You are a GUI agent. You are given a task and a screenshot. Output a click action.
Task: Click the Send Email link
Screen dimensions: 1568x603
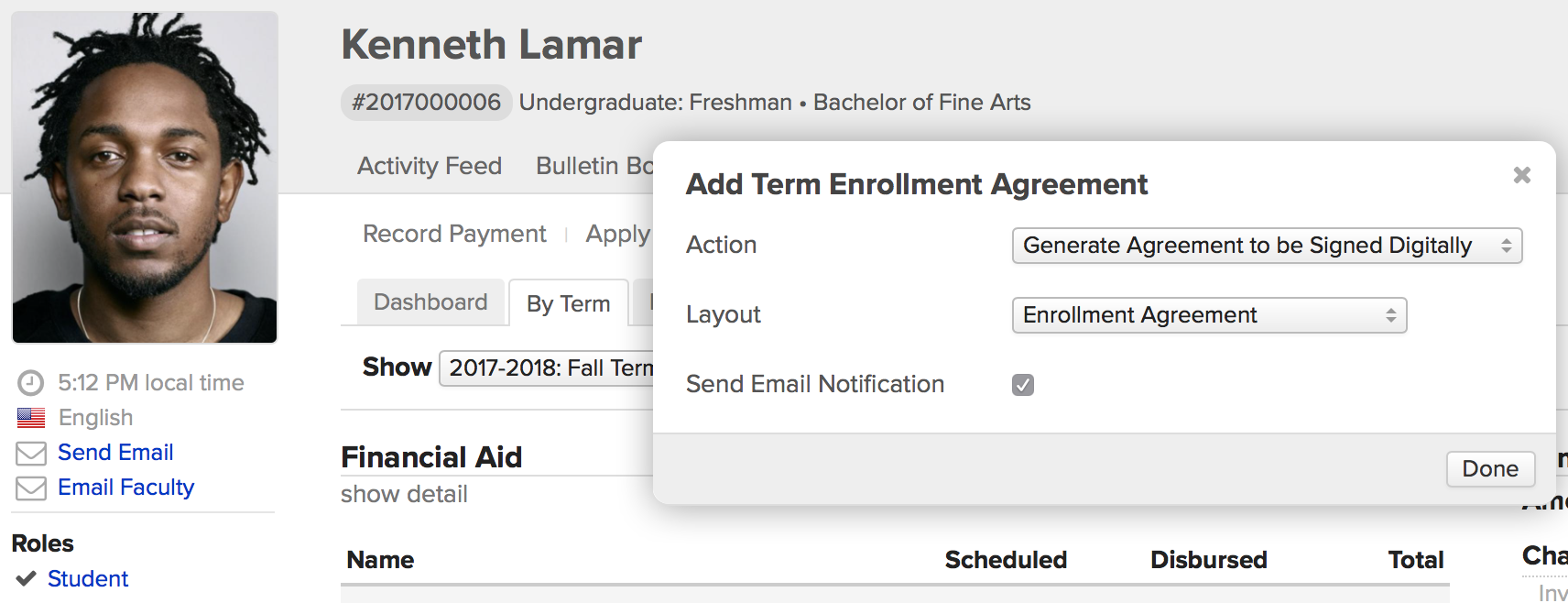[x=115, y=453]
